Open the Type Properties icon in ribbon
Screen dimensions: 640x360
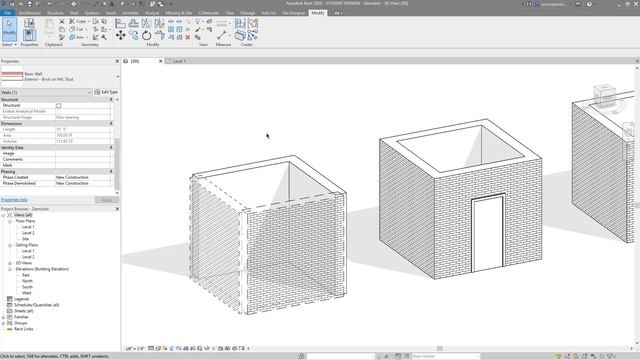29,23
